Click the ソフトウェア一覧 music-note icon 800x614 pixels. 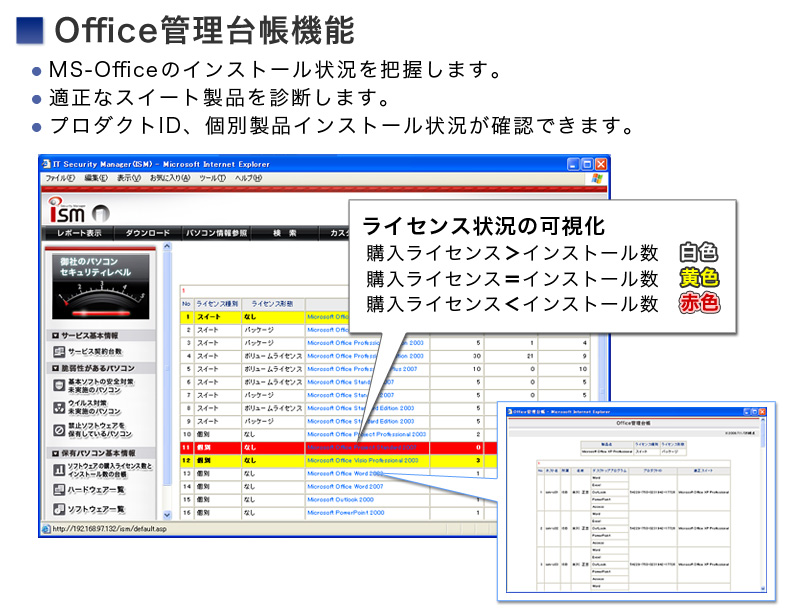click(59, 509)
